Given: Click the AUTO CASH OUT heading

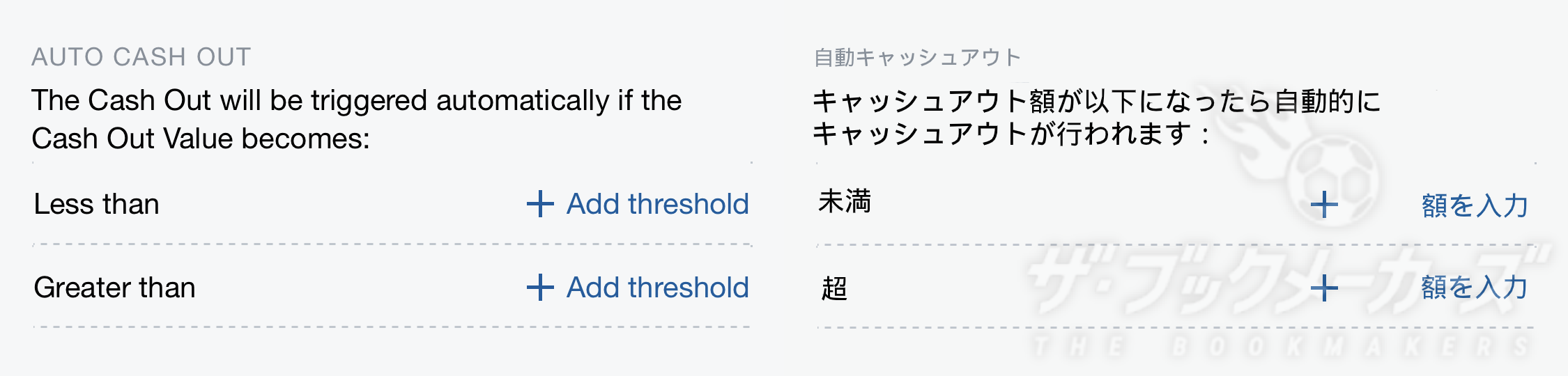Looking at the screenshot, I should (141, 57).
